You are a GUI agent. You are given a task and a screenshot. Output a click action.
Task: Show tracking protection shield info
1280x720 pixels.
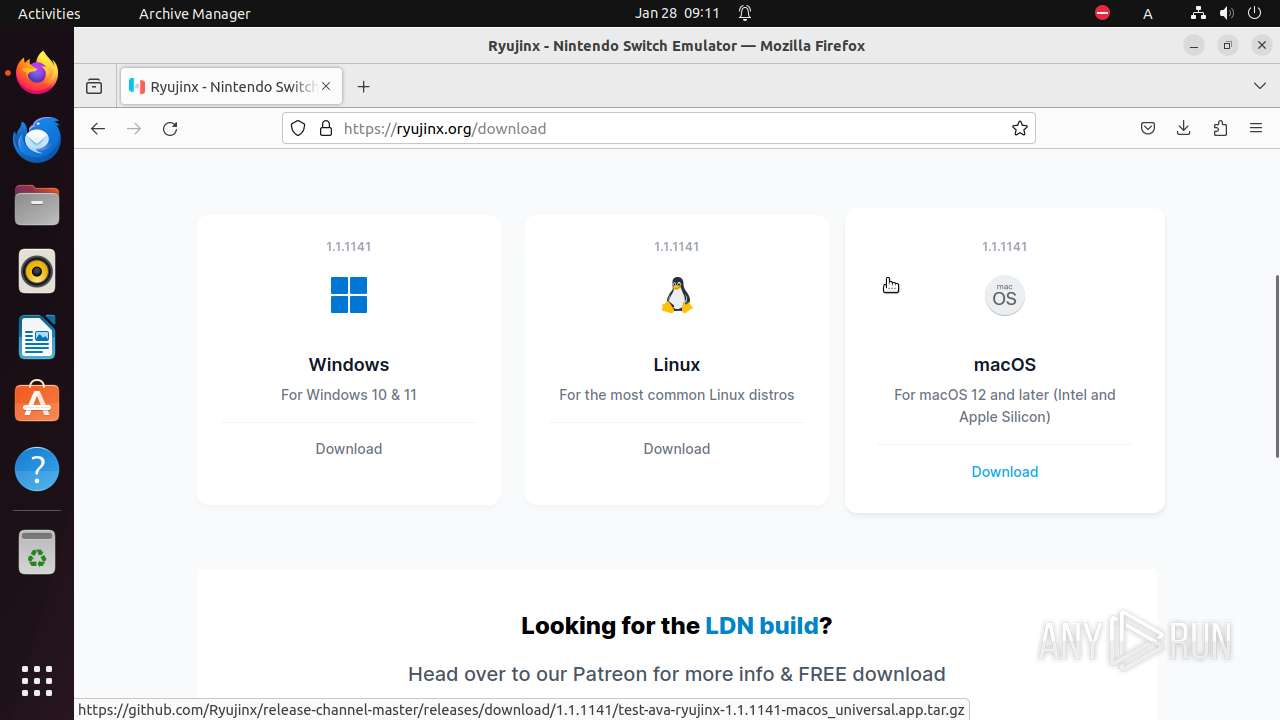pos(298,128)
